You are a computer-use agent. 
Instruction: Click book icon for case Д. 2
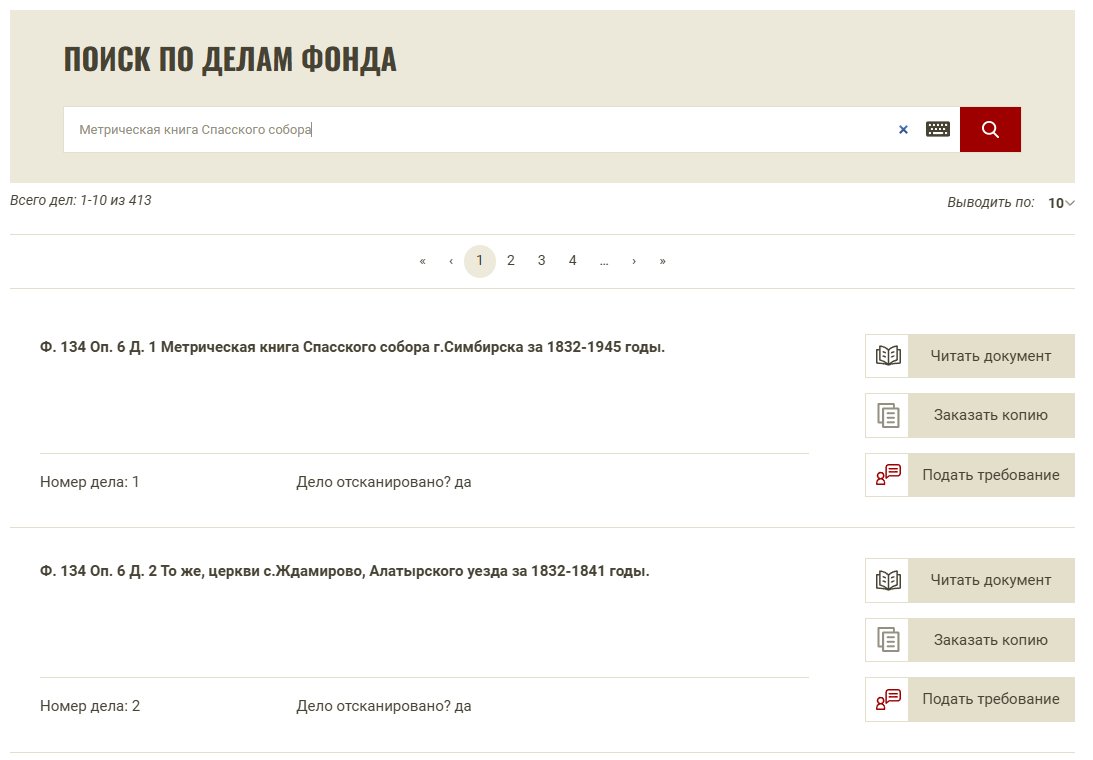(888, 580)
